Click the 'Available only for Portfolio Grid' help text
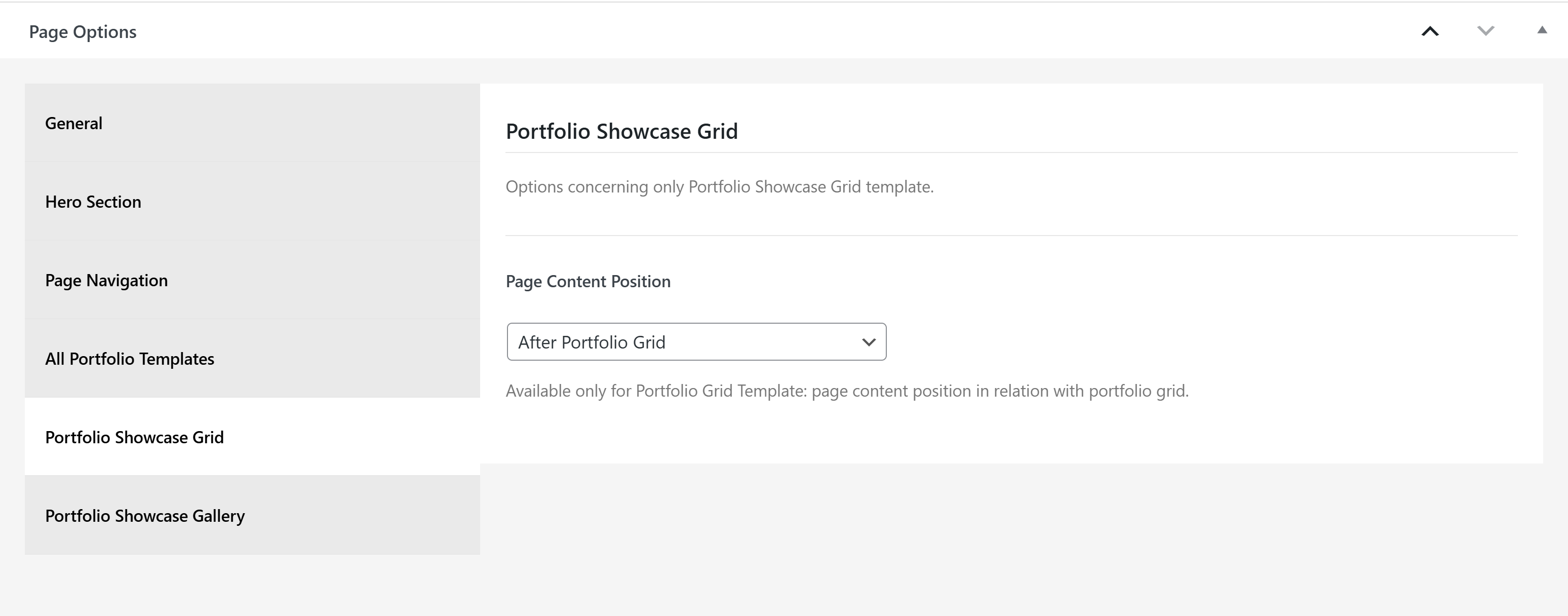 847,391
